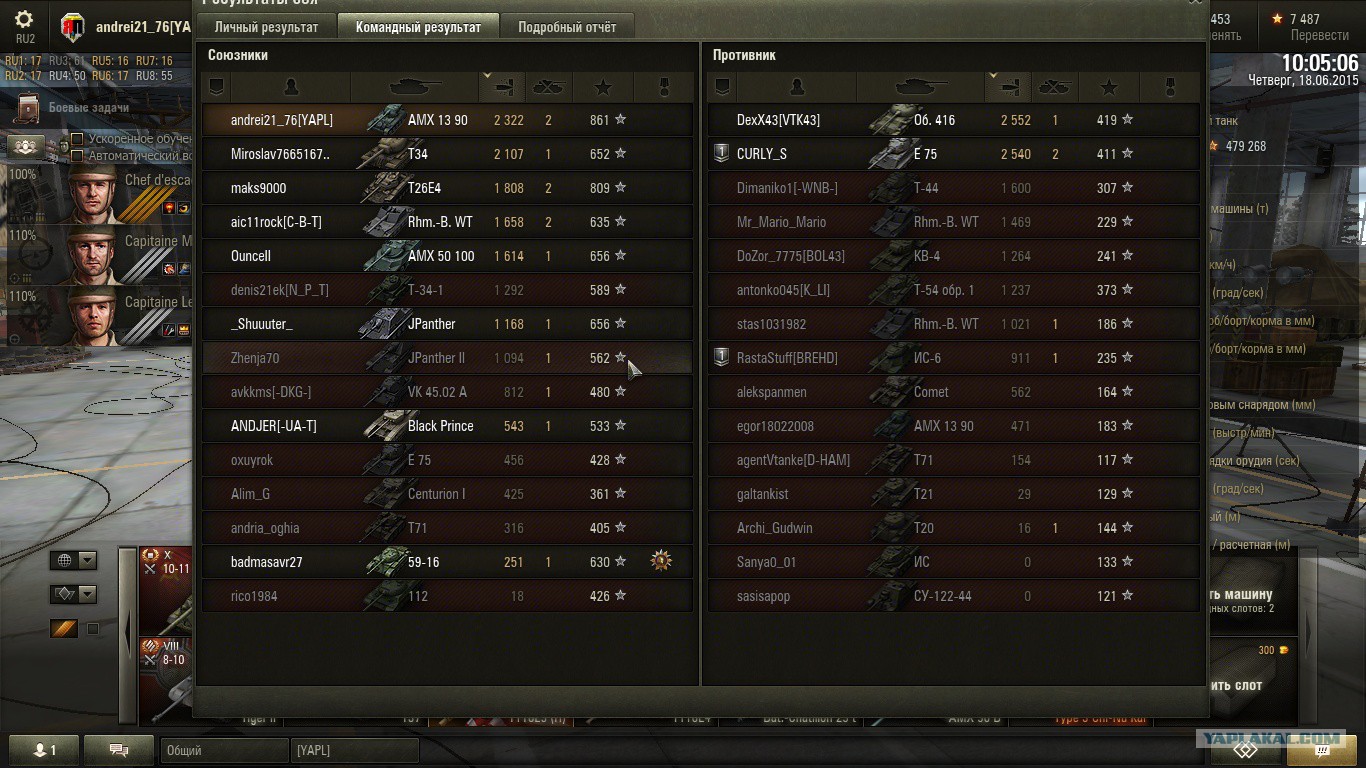Screen dimensions: 1366x768
Task: Sort the Противник table by vehicle icon
Action: [920, 88]
